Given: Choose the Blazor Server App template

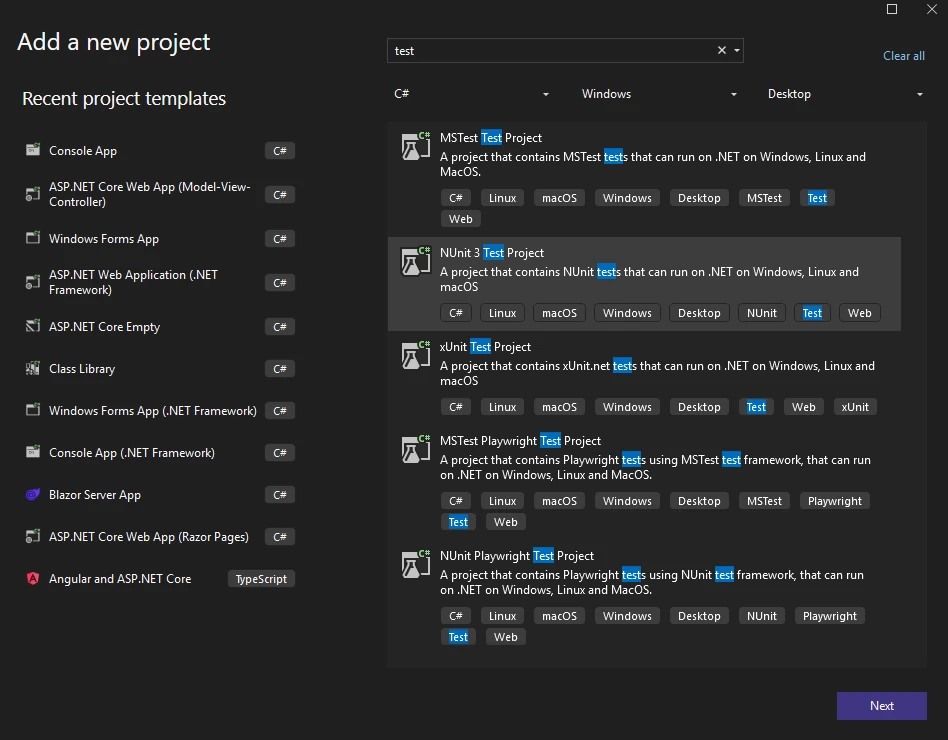Looking at the screenshot, I should click(x=160, y=495).
